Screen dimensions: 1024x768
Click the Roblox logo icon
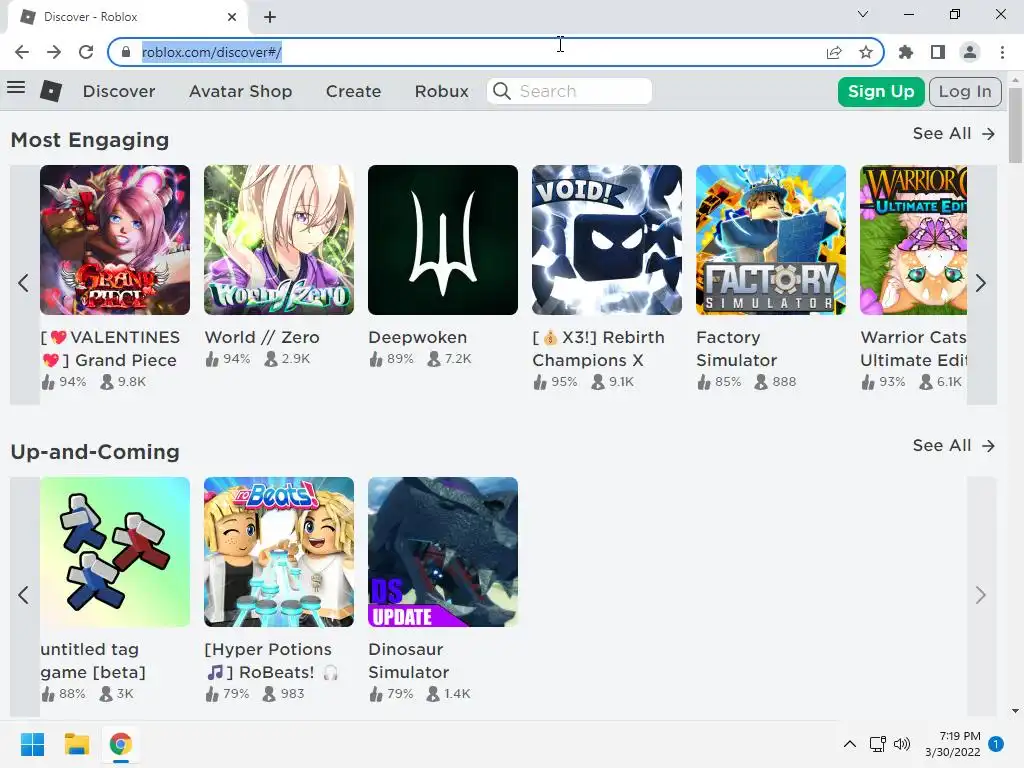pos(51,91)
